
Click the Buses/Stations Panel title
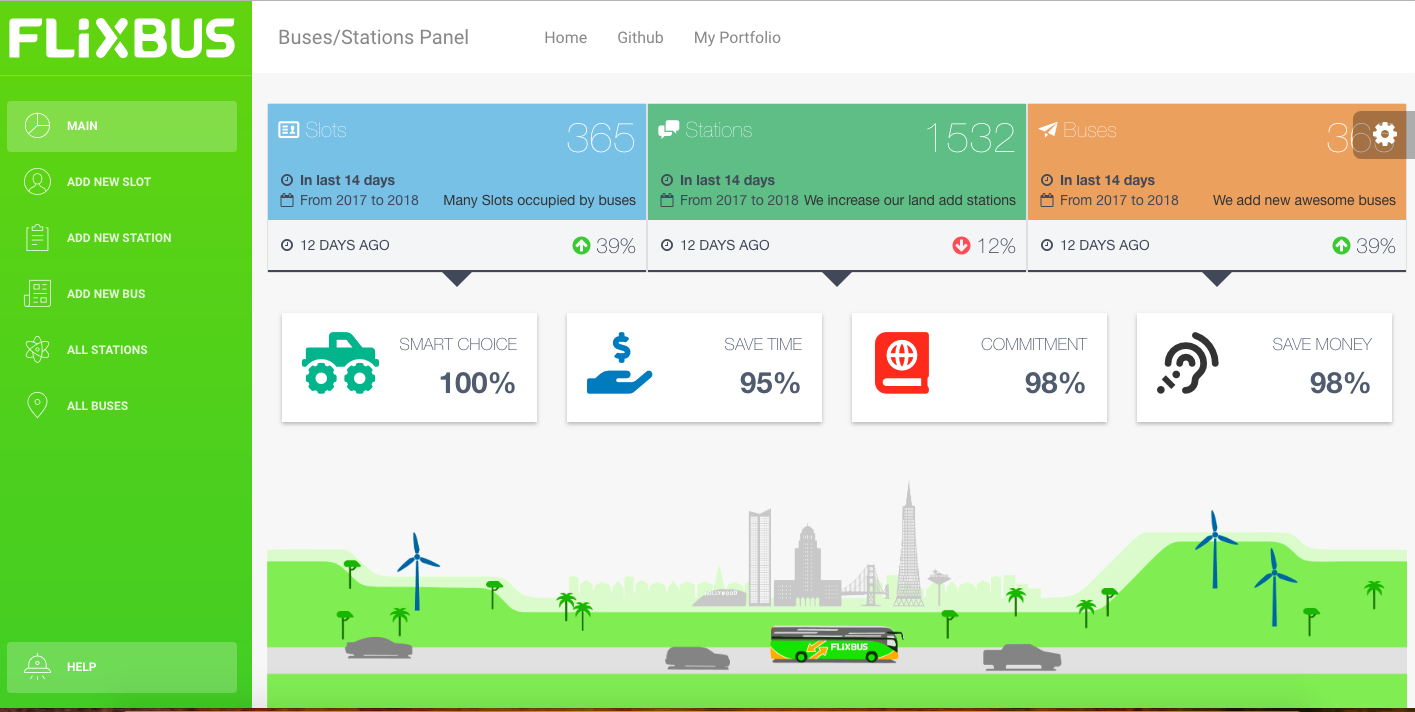coord(373,37)
